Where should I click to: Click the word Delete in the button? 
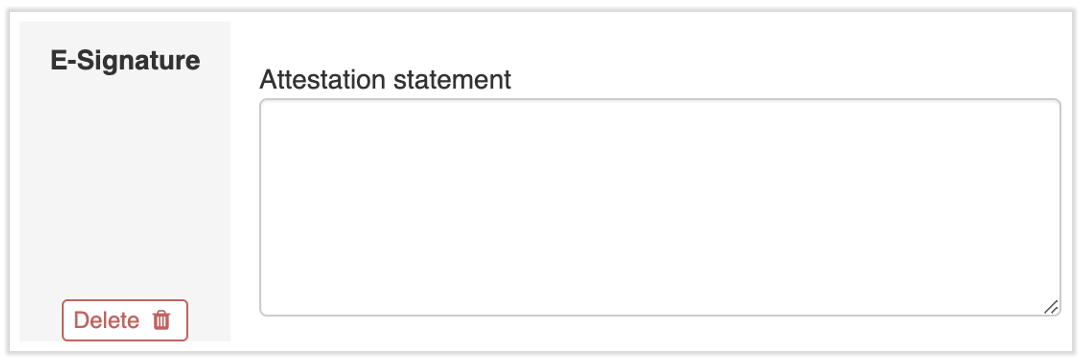pos(106,320)
